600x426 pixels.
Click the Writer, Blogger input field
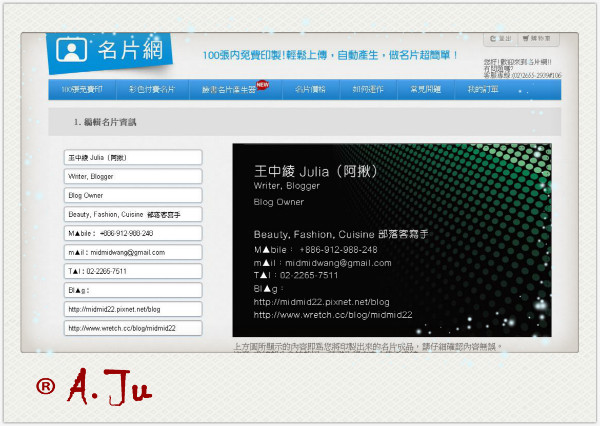click(x=133, y=176)
